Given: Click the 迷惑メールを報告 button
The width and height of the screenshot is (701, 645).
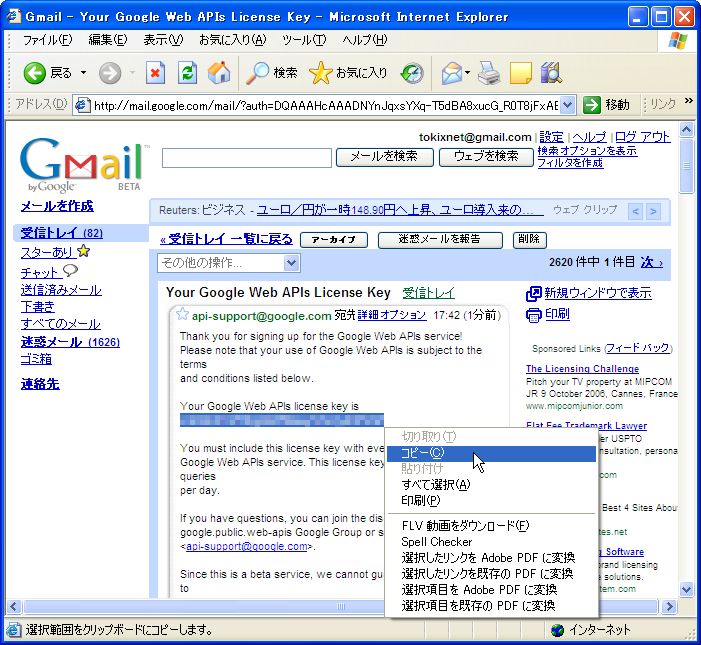Looking at the screenshot, I should [x=440, y=240].
